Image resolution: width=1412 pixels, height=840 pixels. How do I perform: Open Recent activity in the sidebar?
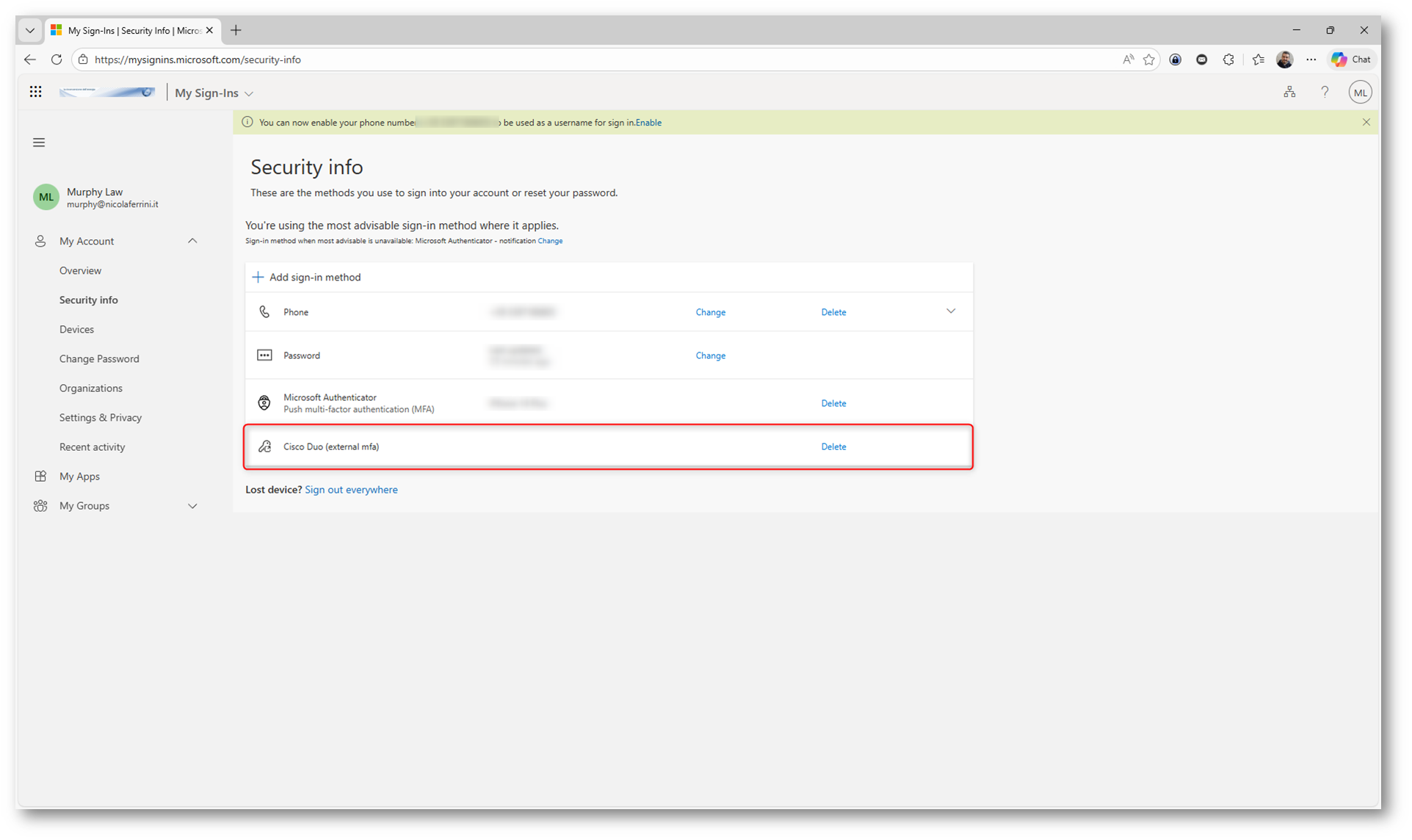(x=92, y=446)
